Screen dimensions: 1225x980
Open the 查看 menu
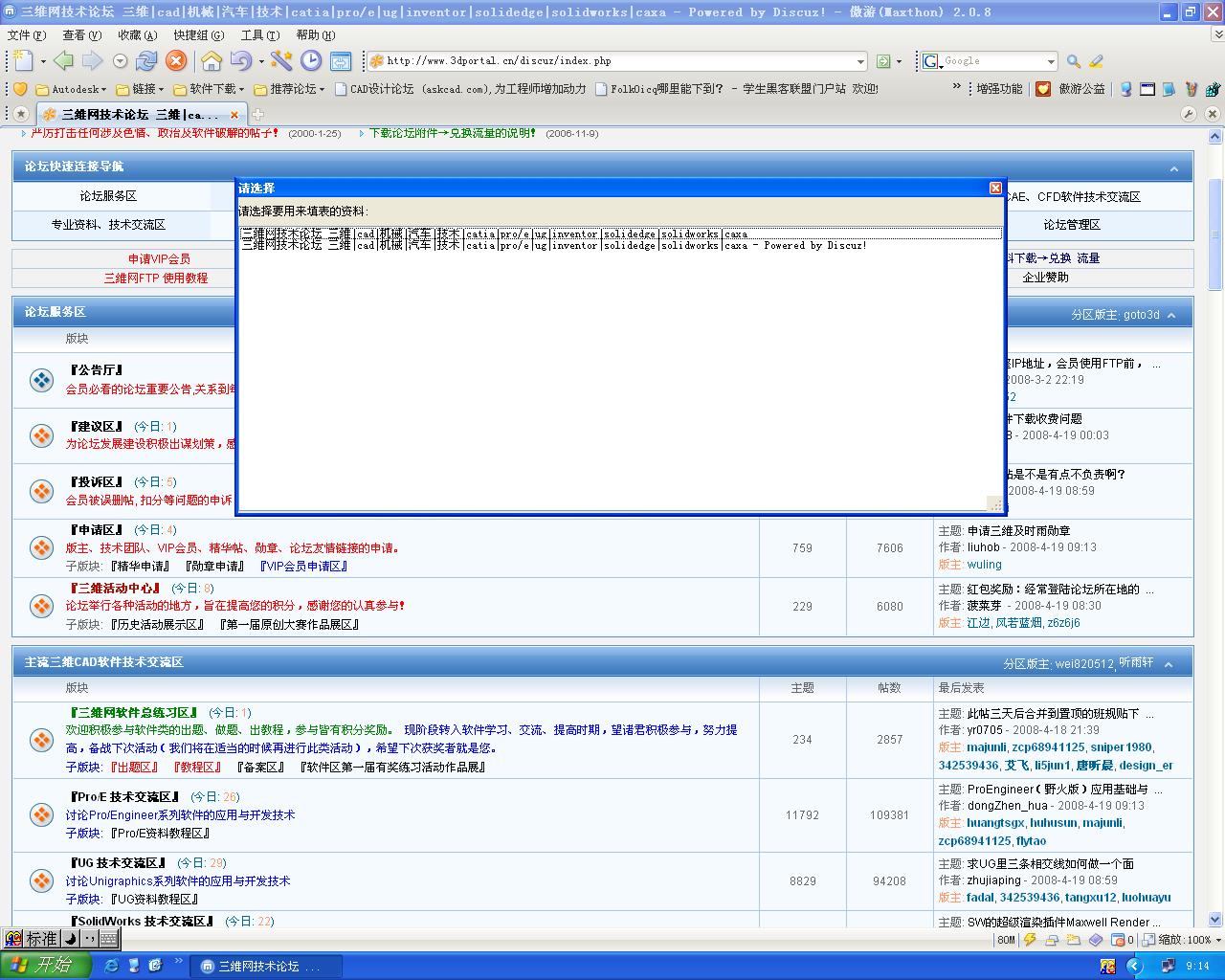click(81, 35)
